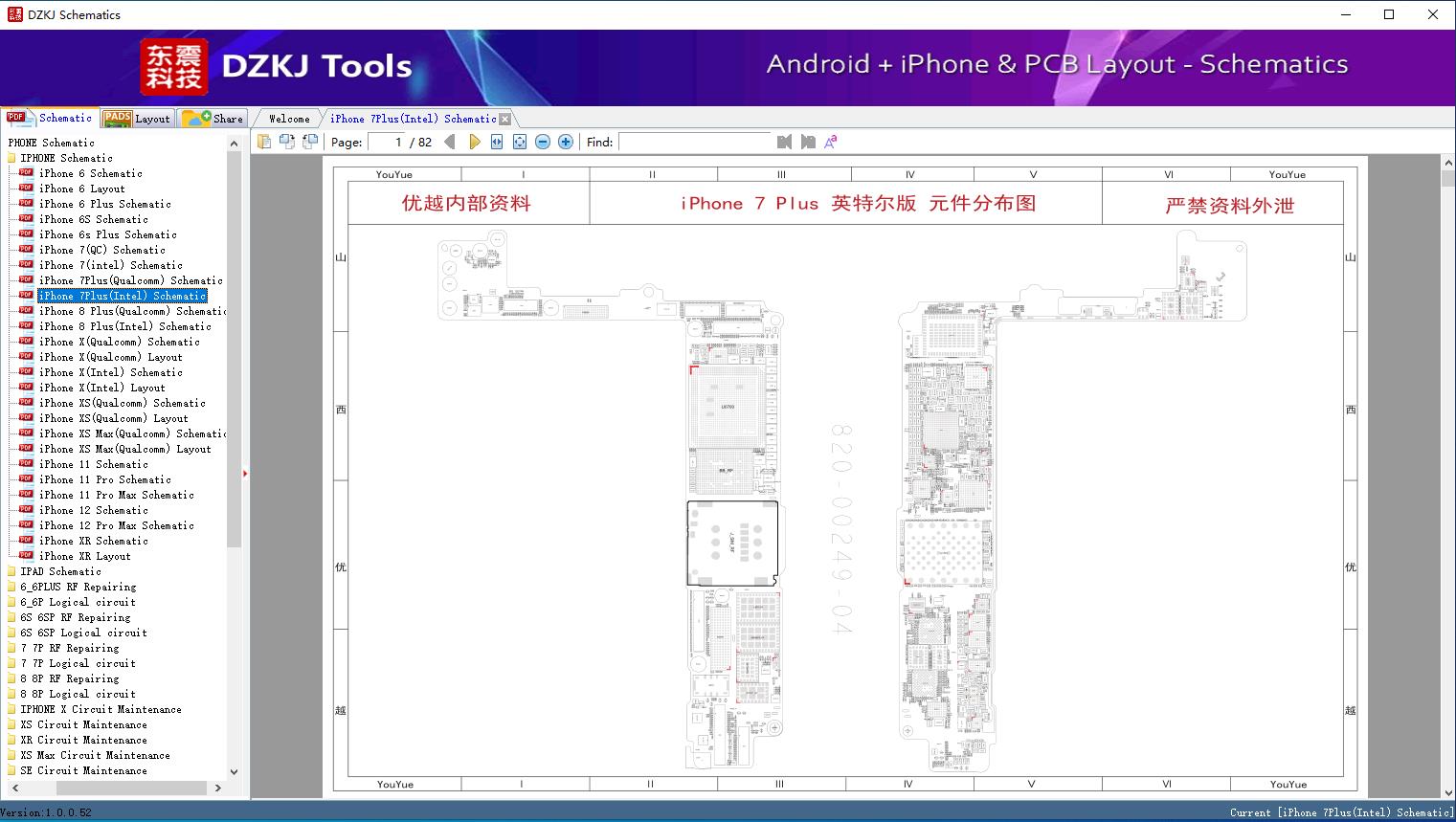Click document viewer scrollbar up arrow

1447,164
